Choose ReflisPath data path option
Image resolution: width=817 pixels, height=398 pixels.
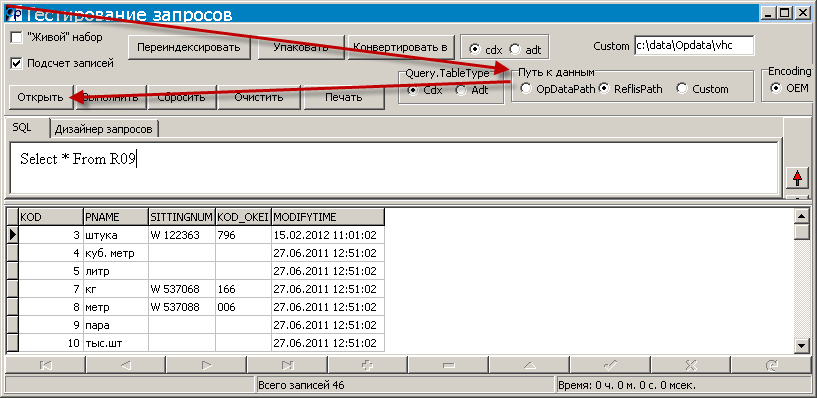click(x=604, y=89)
